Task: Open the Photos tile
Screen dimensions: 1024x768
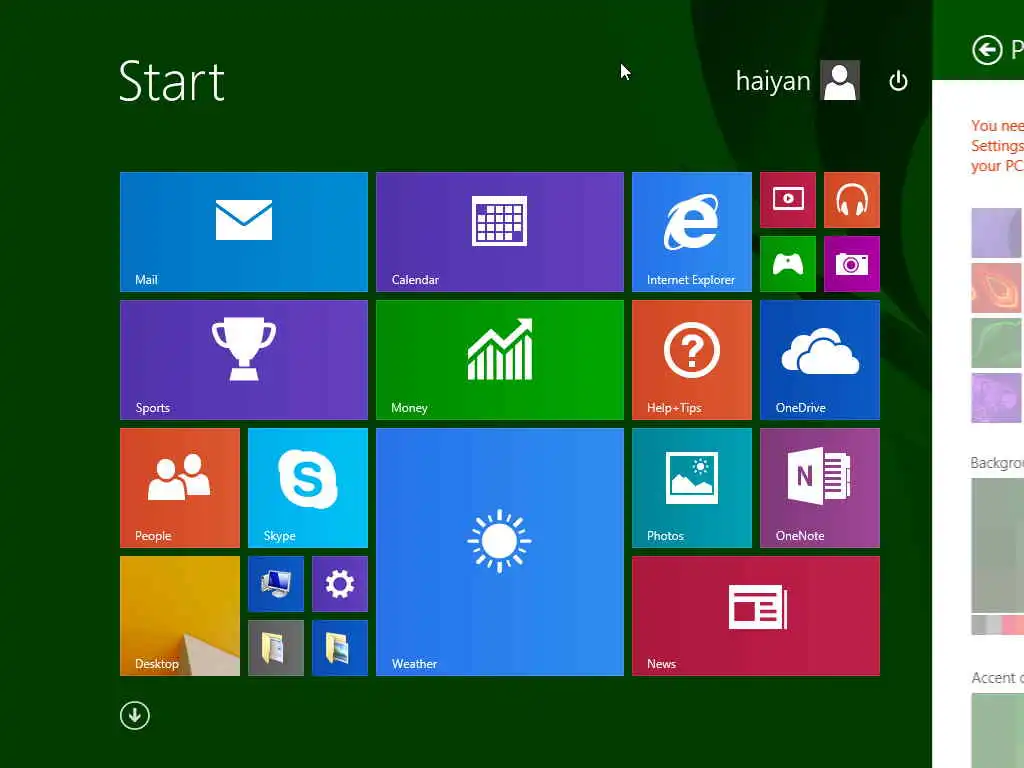Action: tap(692, 488)
